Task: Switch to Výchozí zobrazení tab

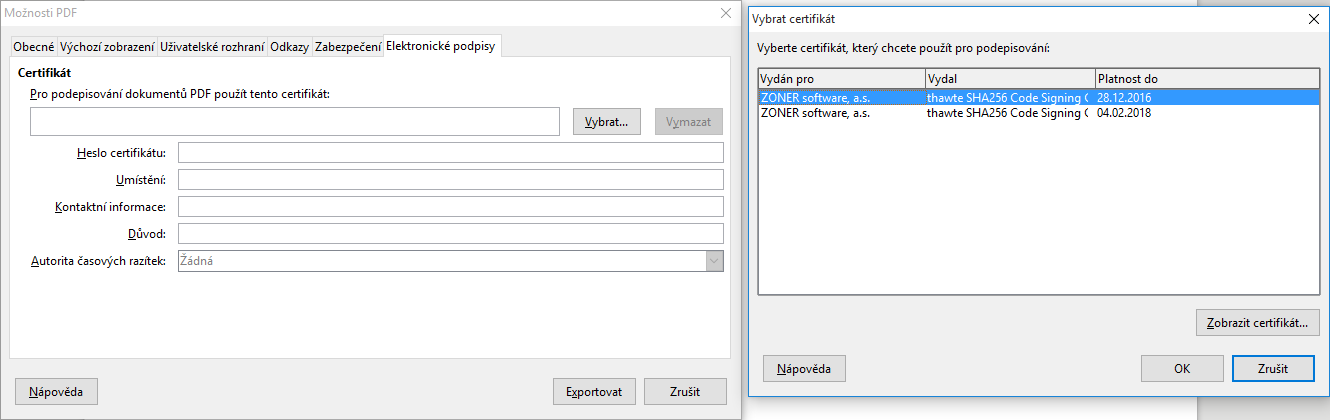Action: [x=107, y=46]
